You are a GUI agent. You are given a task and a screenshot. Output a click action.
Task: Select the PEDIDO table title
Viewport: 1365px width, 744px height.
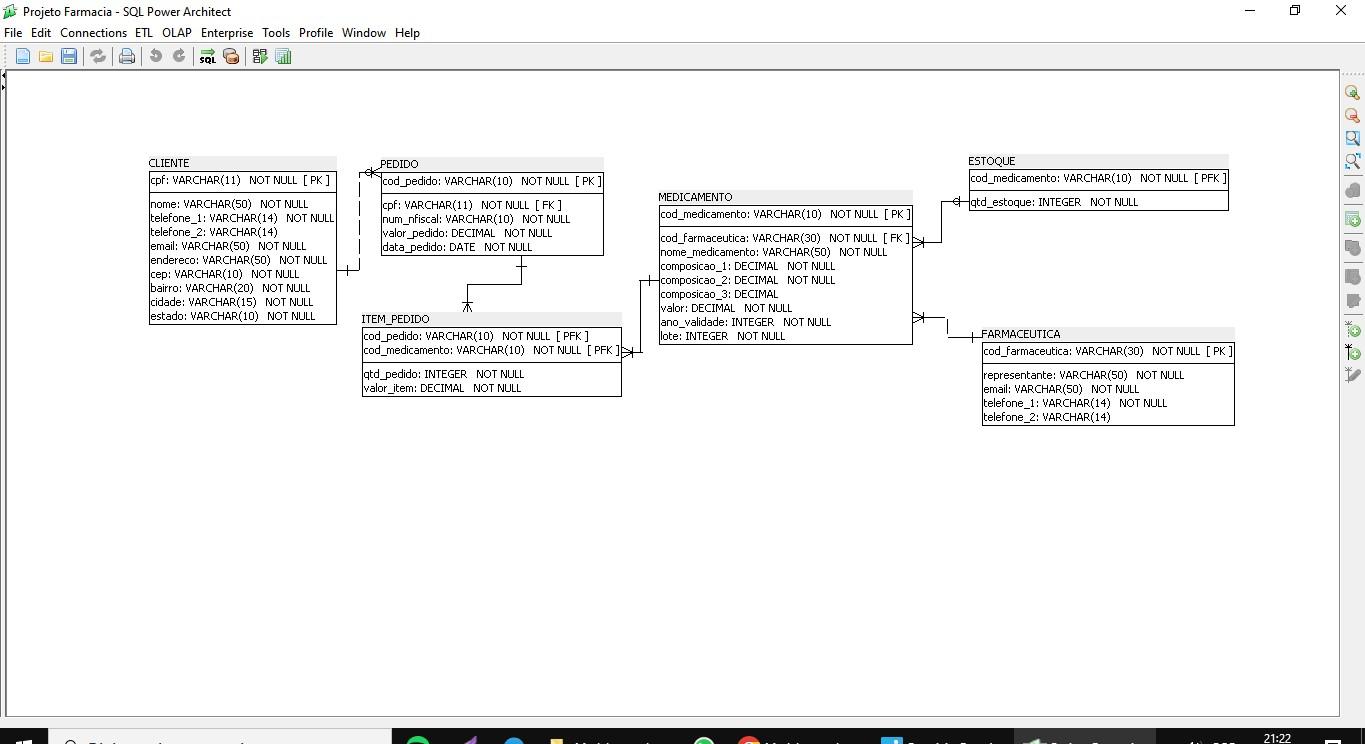pyautogui.click(x=399, y=164)
